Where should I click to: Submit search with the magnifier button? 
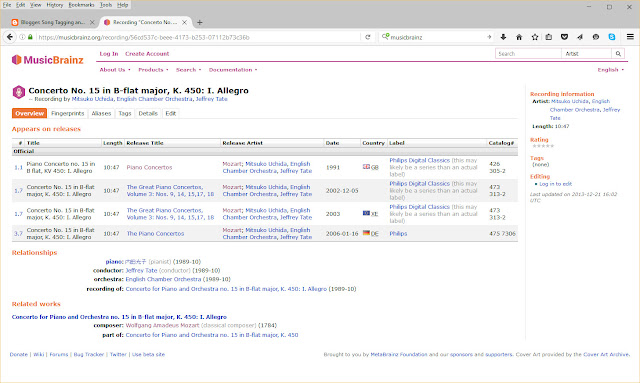pyautogui.click(x=618, y=53)
